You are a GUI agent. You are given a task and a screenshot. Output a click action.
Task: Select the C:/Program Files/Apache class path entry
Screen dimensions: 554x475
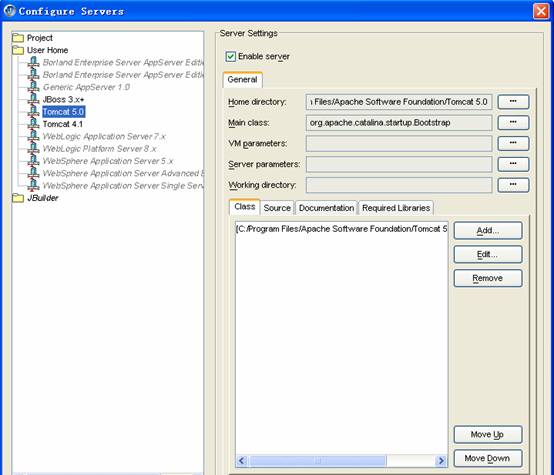point(342,229)
